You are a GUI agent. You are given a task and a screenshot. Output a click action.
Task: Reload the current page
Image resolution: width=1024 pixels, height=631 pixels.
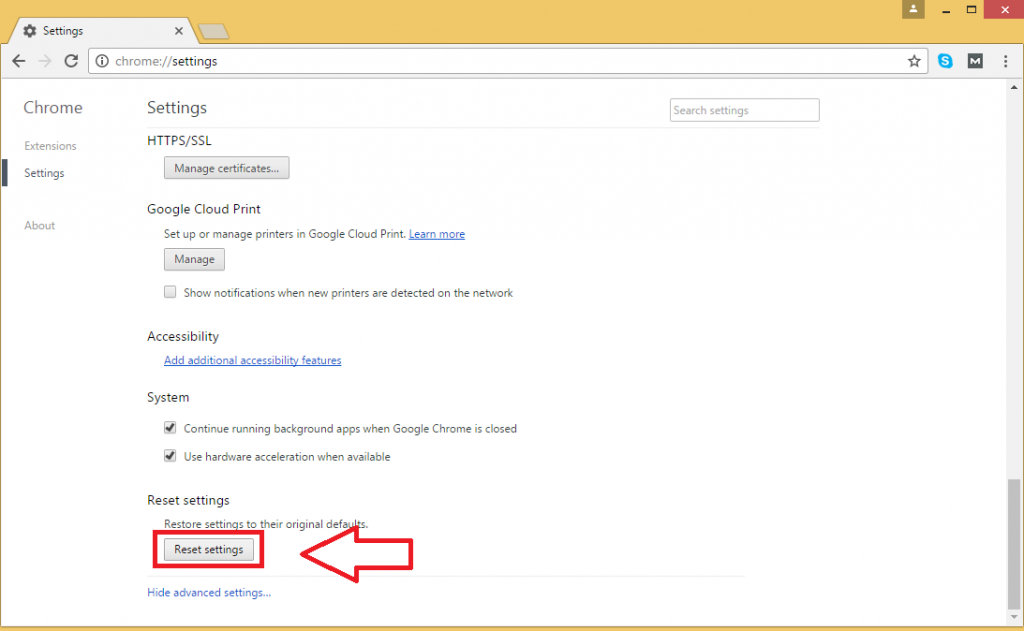[71, 61]
